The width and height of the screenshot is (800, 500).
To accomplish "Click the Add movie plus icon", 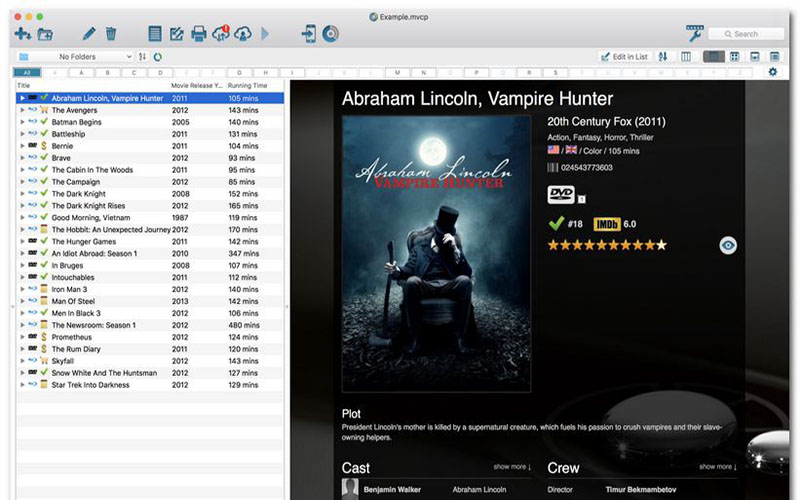I will (22, 34).
